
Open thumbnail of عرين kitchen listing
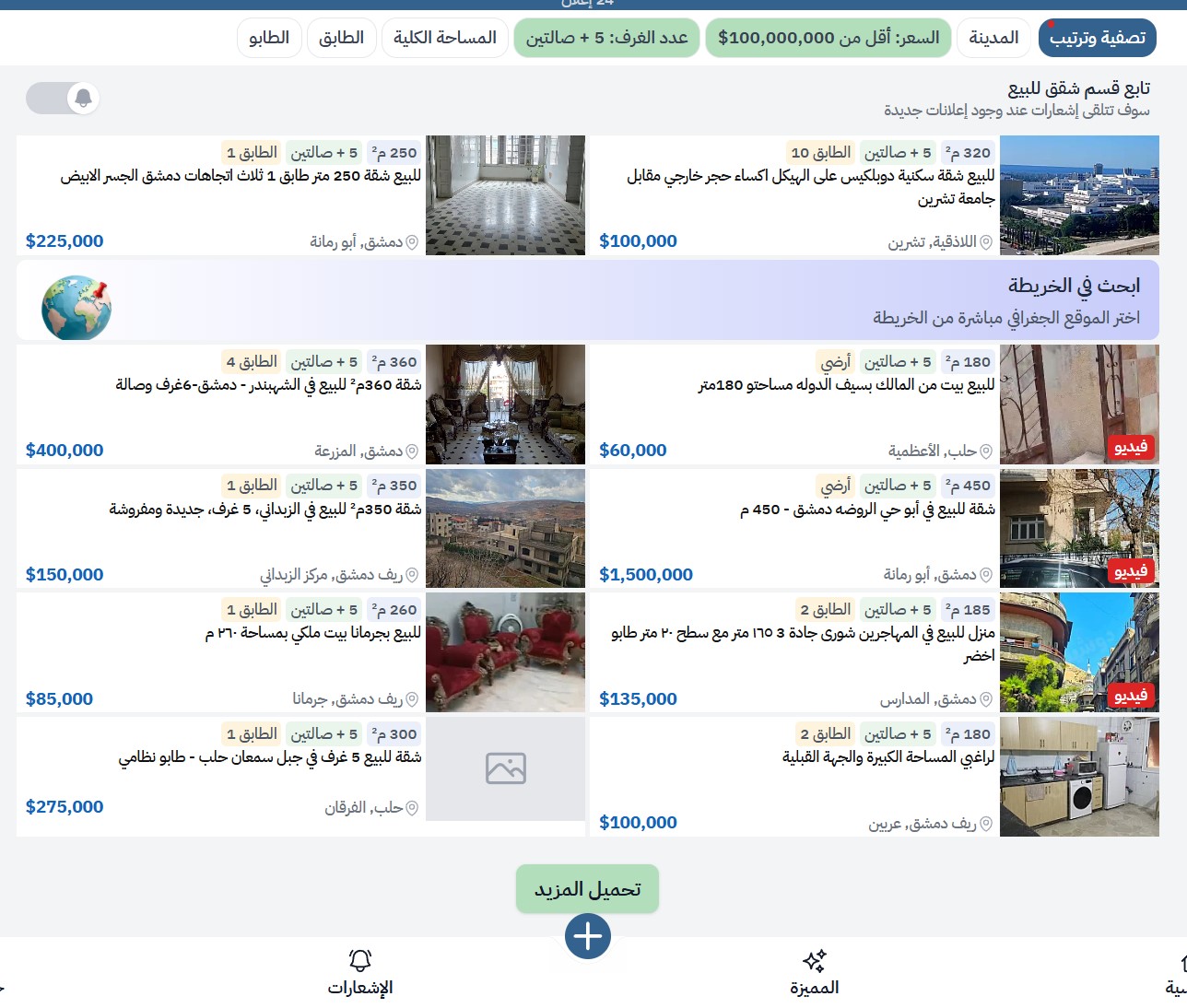[x=1079, y=777]
